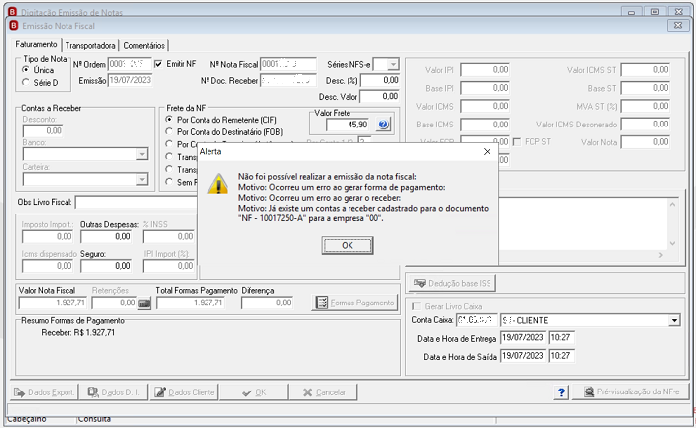Click the Cancelar button
The image size is (696, 428).
pos(324,392)
